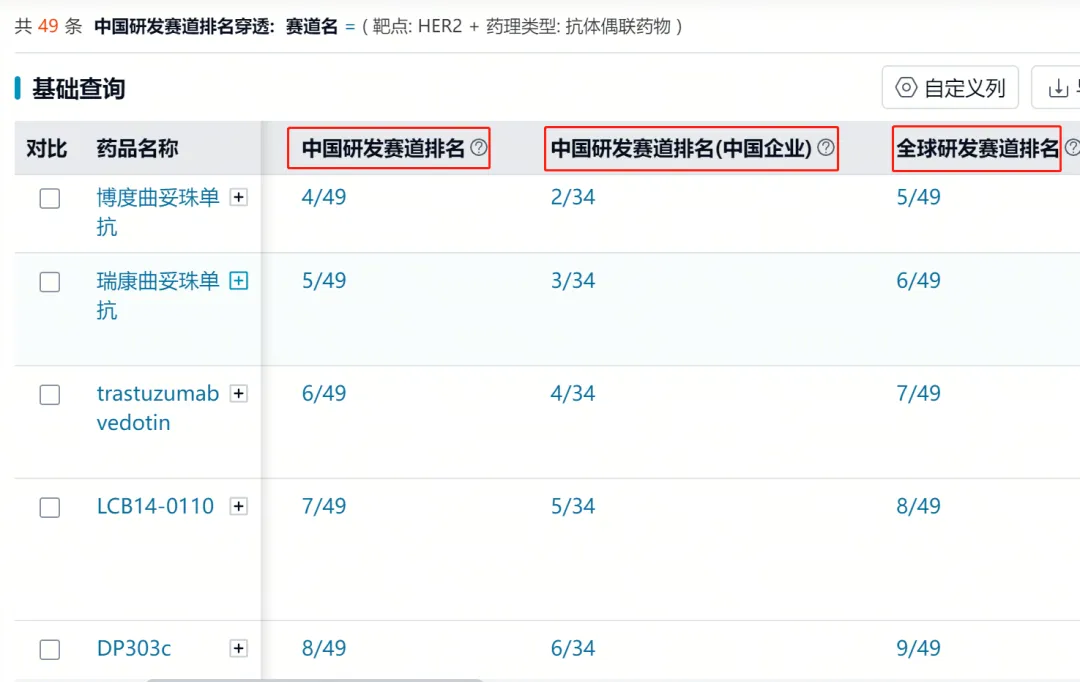Click help icon beside 中国研发赛道排名 header
1080x682 pixels.
point(479,147)
